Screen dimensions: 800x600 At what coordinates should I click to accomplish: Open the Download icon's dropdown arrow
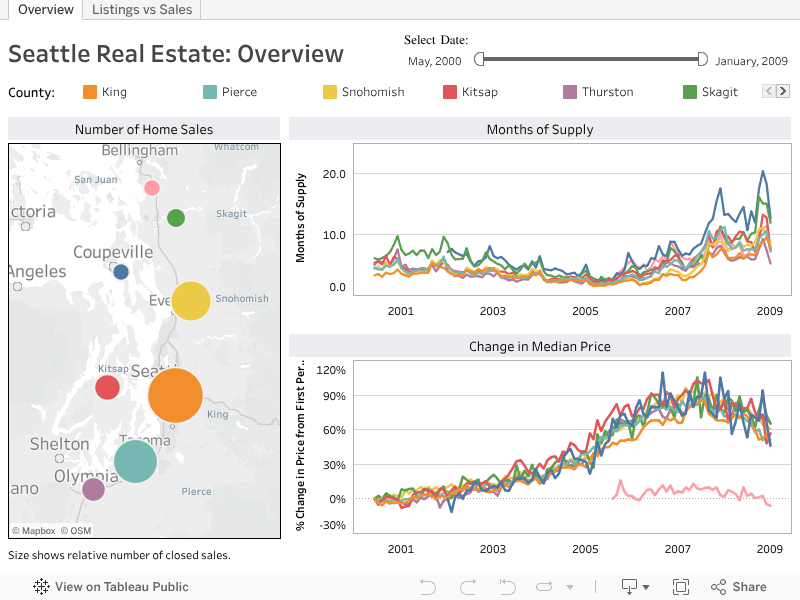pos(645,587)
